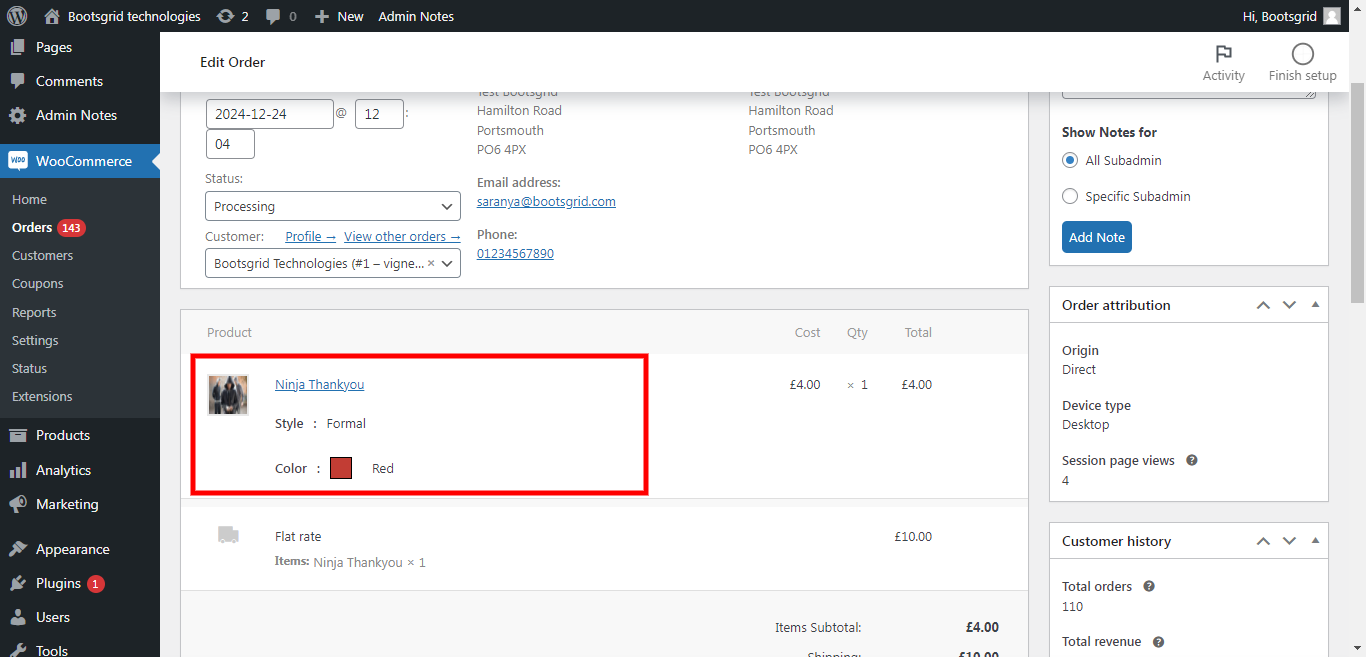Click the Tools wrench icon
The height and width of the screenshot is (657, 1366).
[x=17, y=650]
